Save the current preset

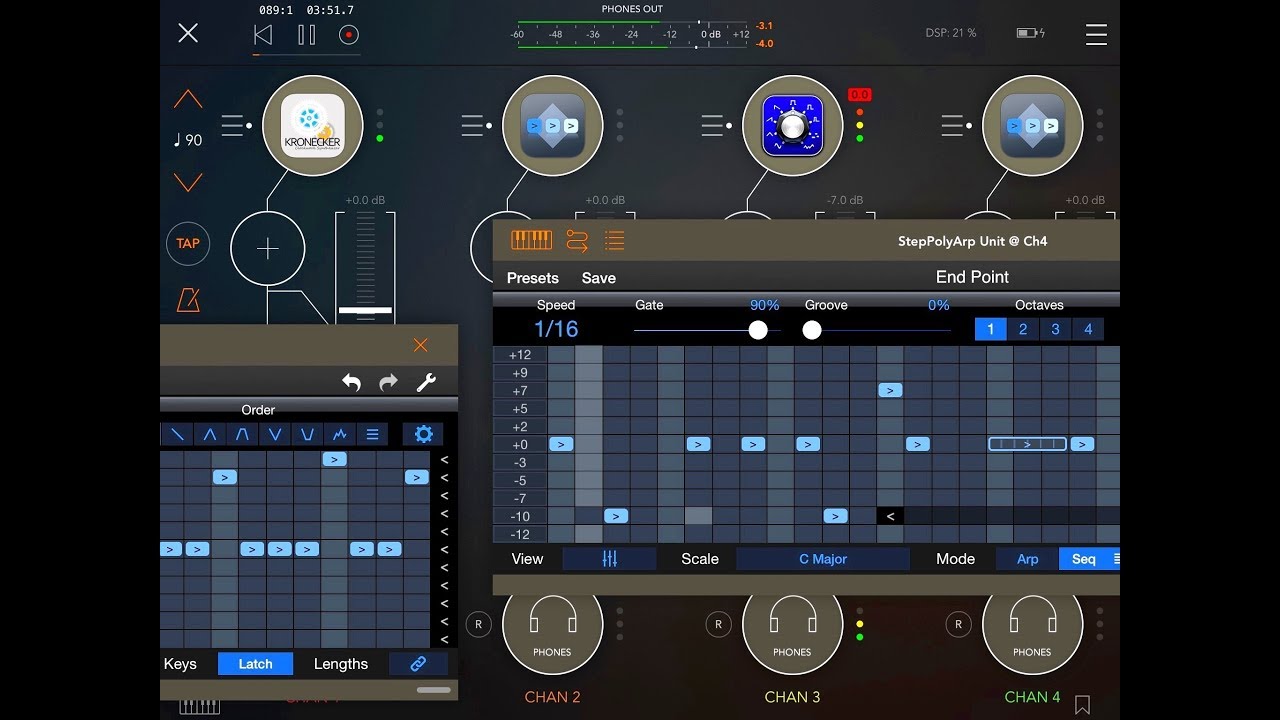click(x=599, y=278)
